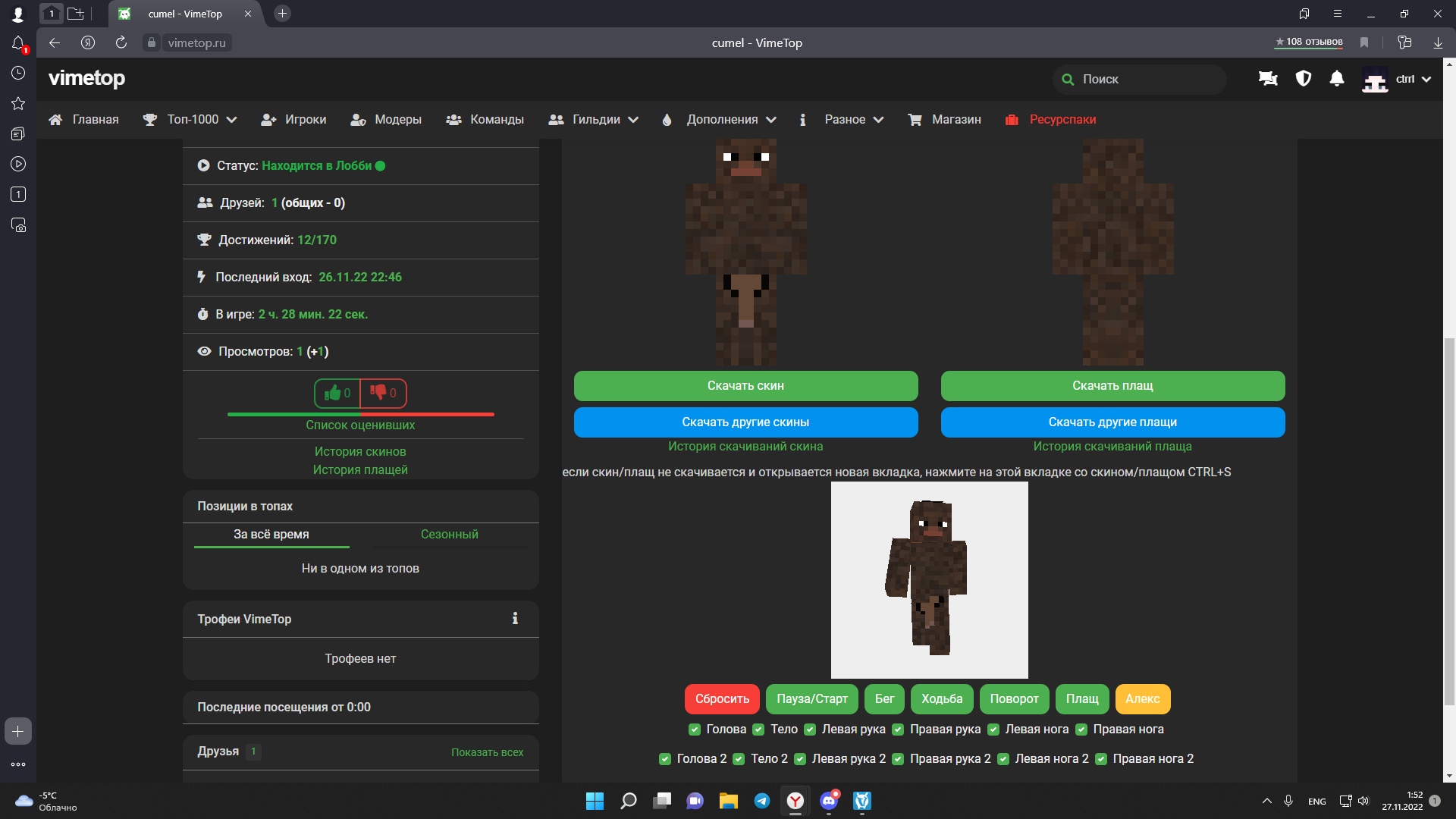1456x819 pixels.
Task: Open the История скинов link
Action: (x=360, y=452)
